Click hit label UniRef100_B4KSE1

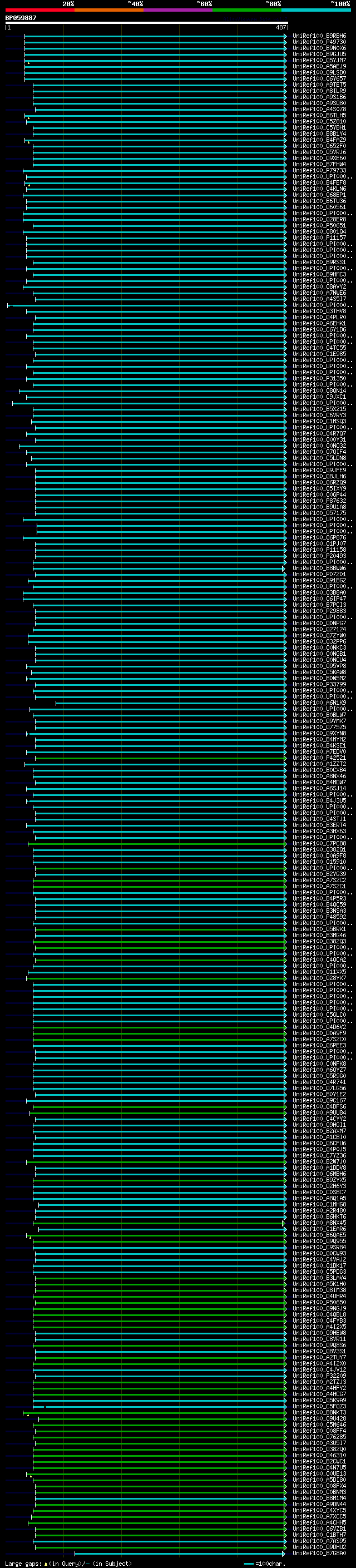click(319, 746)
